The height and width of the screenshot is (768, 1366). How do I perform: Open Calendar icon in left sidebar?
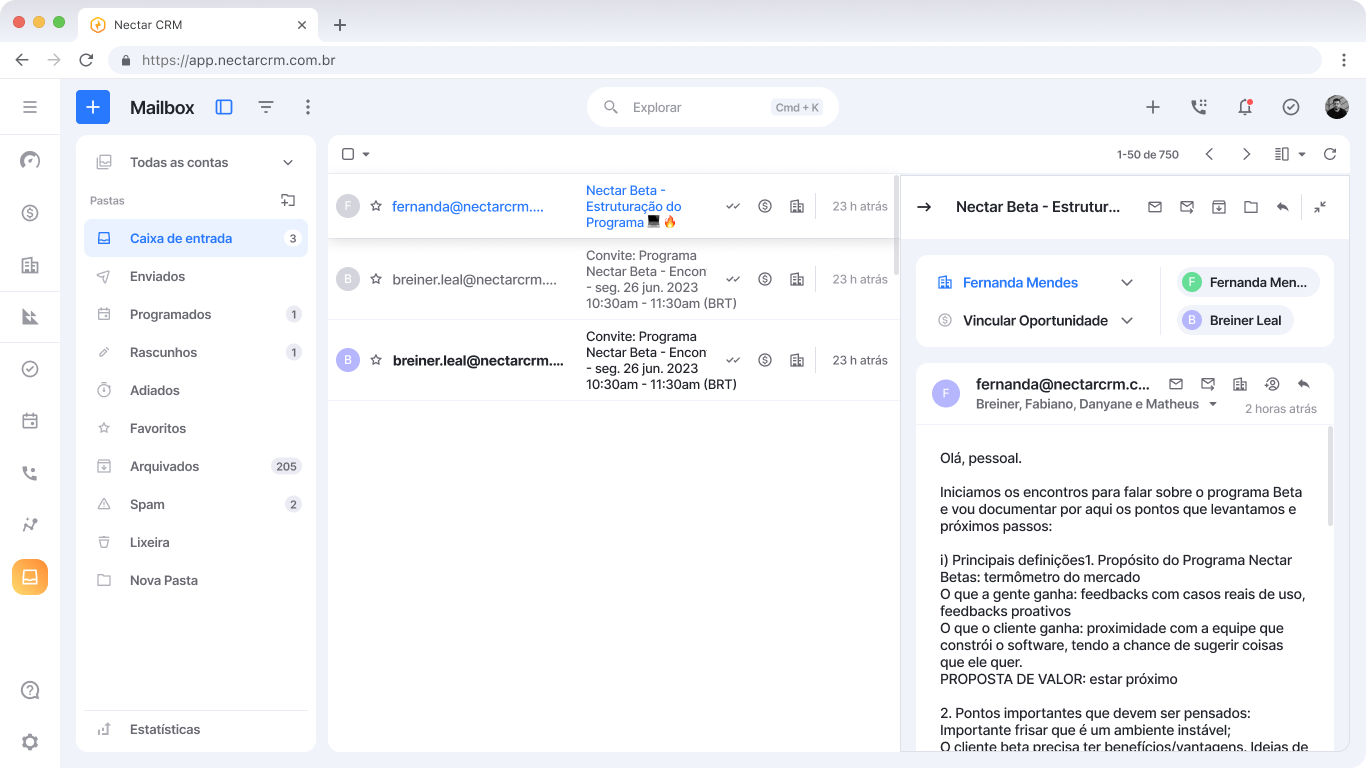click(x=30, y=421)
